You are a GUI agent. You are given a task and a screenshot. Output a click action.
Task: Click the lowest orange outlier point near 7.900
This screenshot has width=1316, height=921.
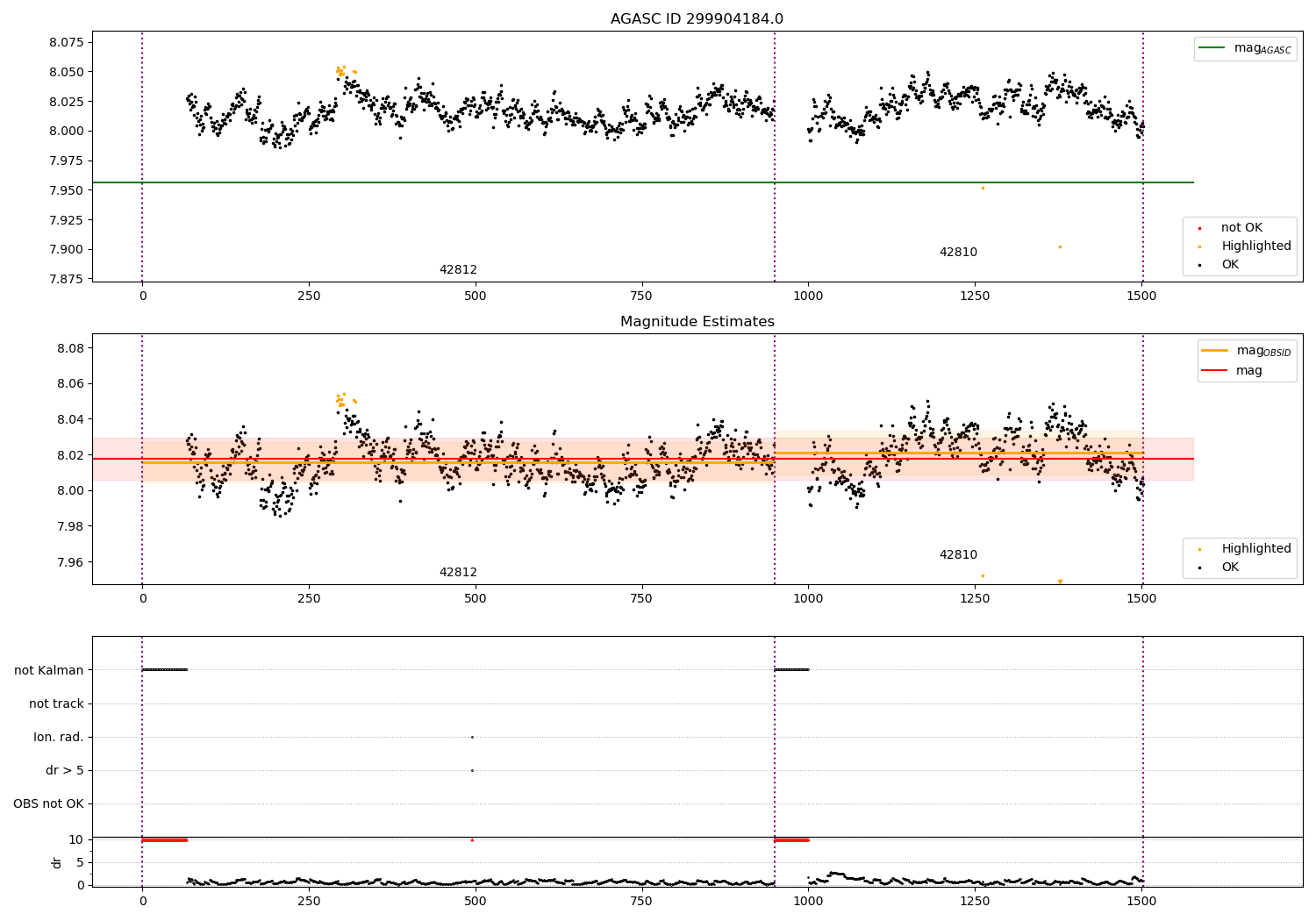coord(1060,246)
